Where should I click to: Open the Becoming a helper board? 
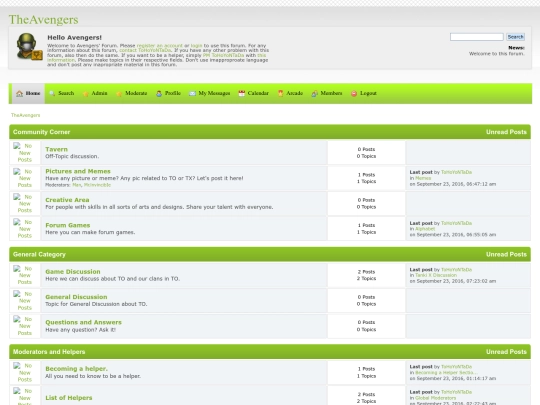76,368
